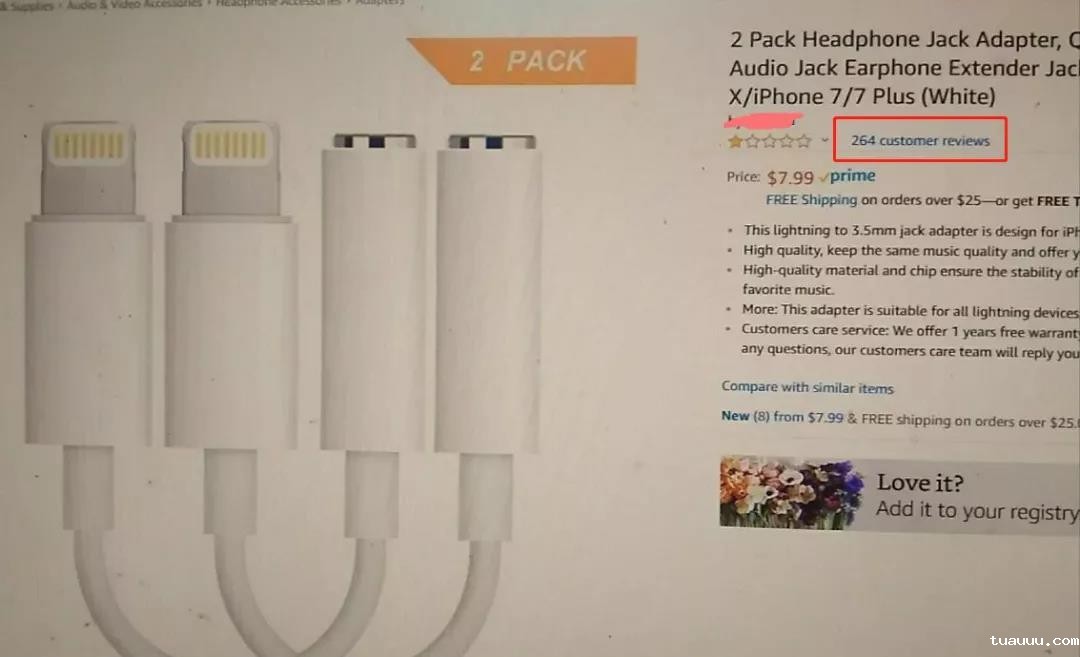This screenshot has width=1080, height=657.
Task: Open Headphone Accessories breadcrumb link
Action: [278, 3]
